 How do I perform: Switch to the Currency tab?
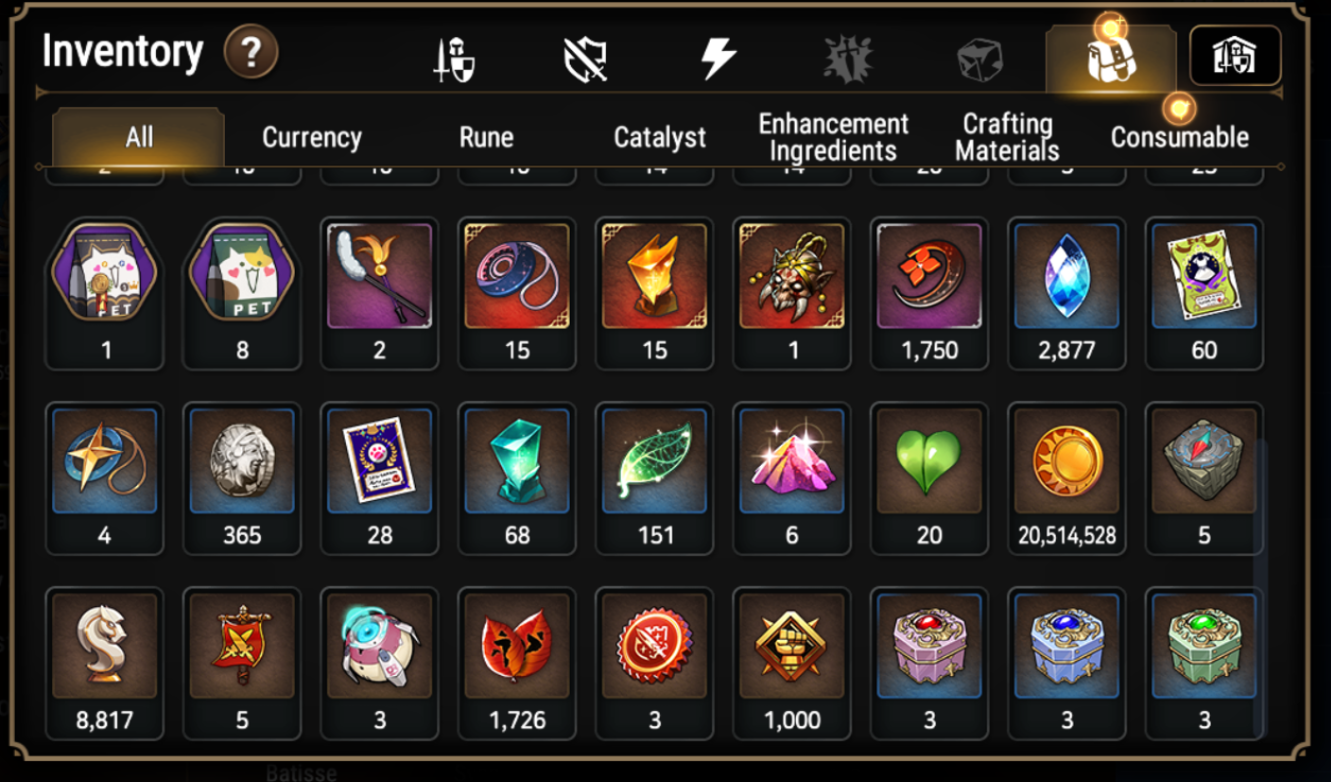(x=311, y=137)
